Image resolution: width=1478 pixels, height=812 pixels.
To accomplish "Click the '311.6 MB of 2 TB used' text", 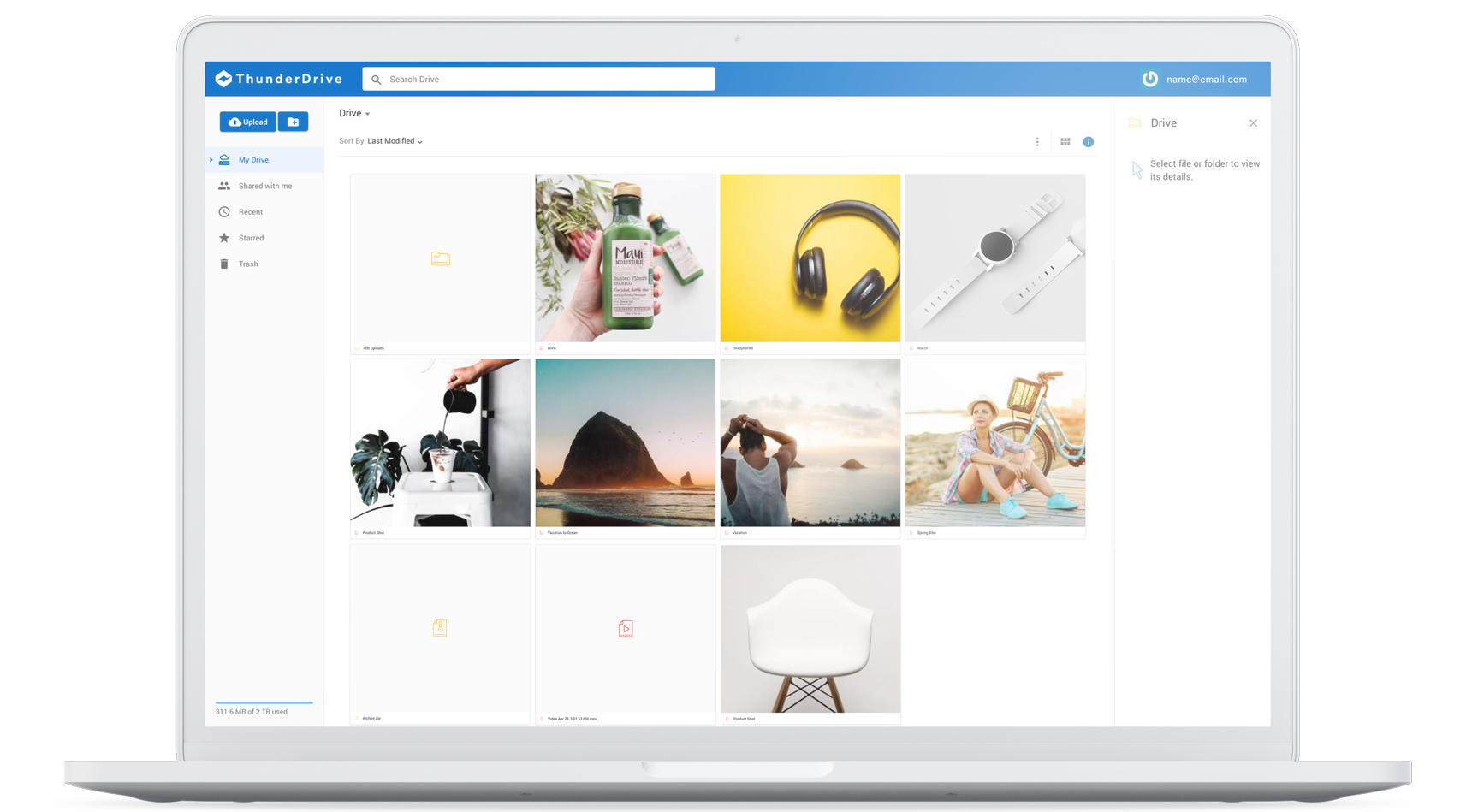I will (252, 712).
